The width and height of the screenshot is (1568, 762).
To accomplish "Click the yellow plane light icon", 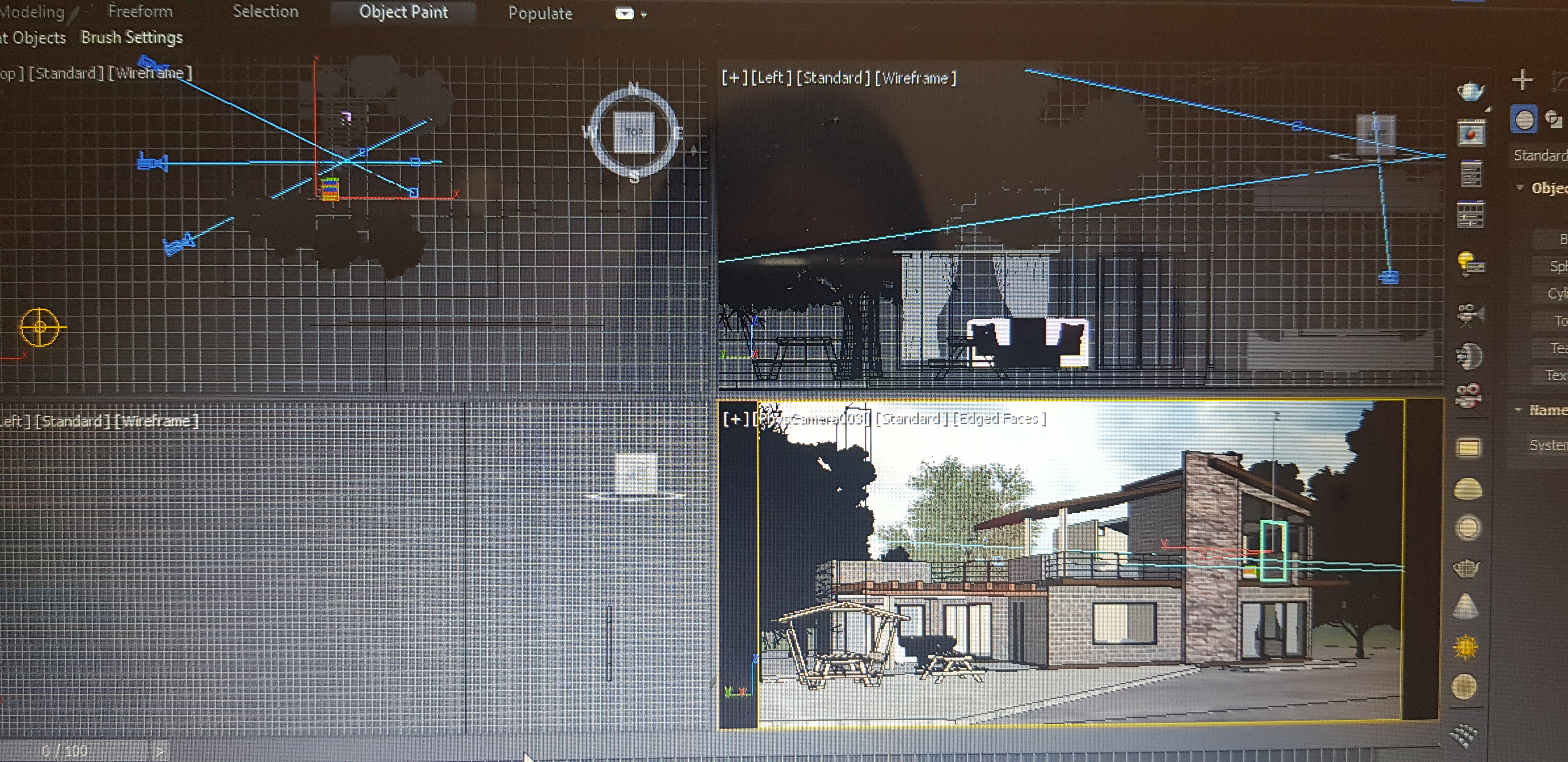I will (1468, 448).
